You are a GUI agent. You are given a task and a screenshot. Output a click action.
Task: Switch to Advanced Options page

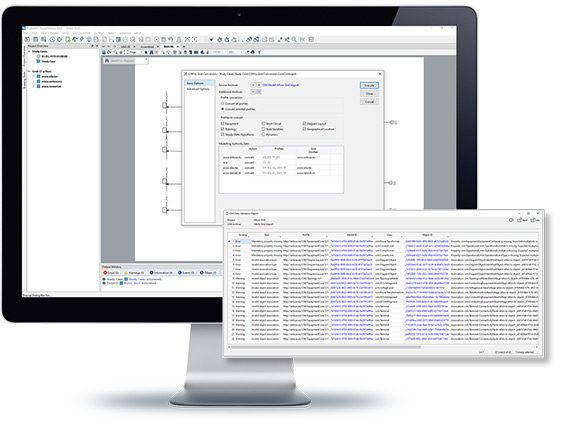click(198, 89)
